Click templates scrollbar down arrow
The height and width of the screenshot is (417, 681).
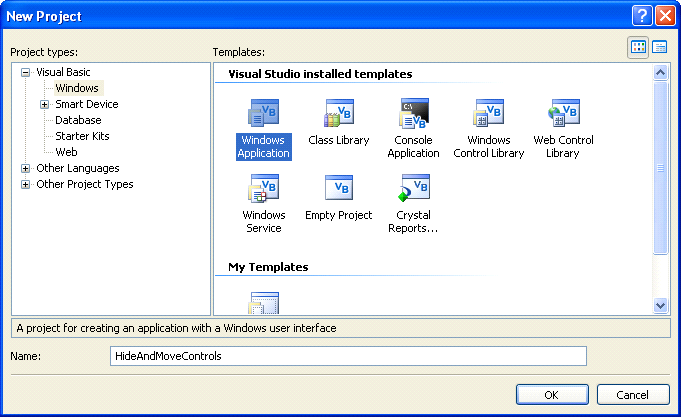pos(661,306)
